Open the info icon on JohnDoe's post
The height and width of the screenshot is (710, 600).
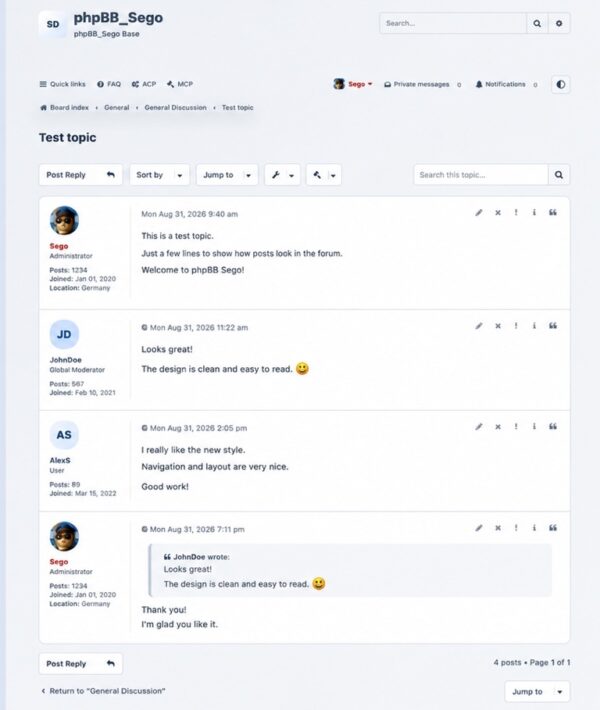pos(534,326)
